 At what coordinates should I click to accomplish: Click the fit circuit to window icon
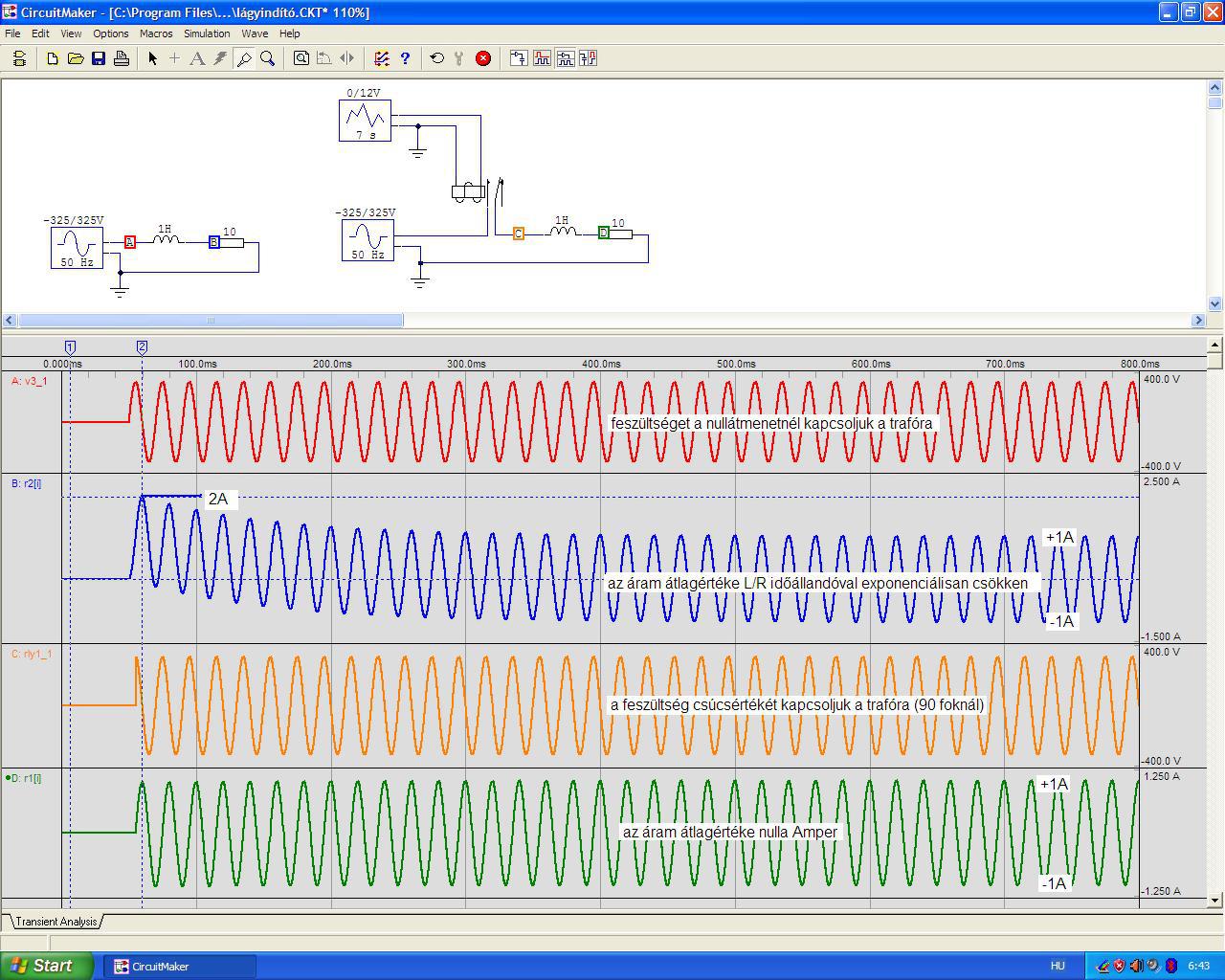301,58
